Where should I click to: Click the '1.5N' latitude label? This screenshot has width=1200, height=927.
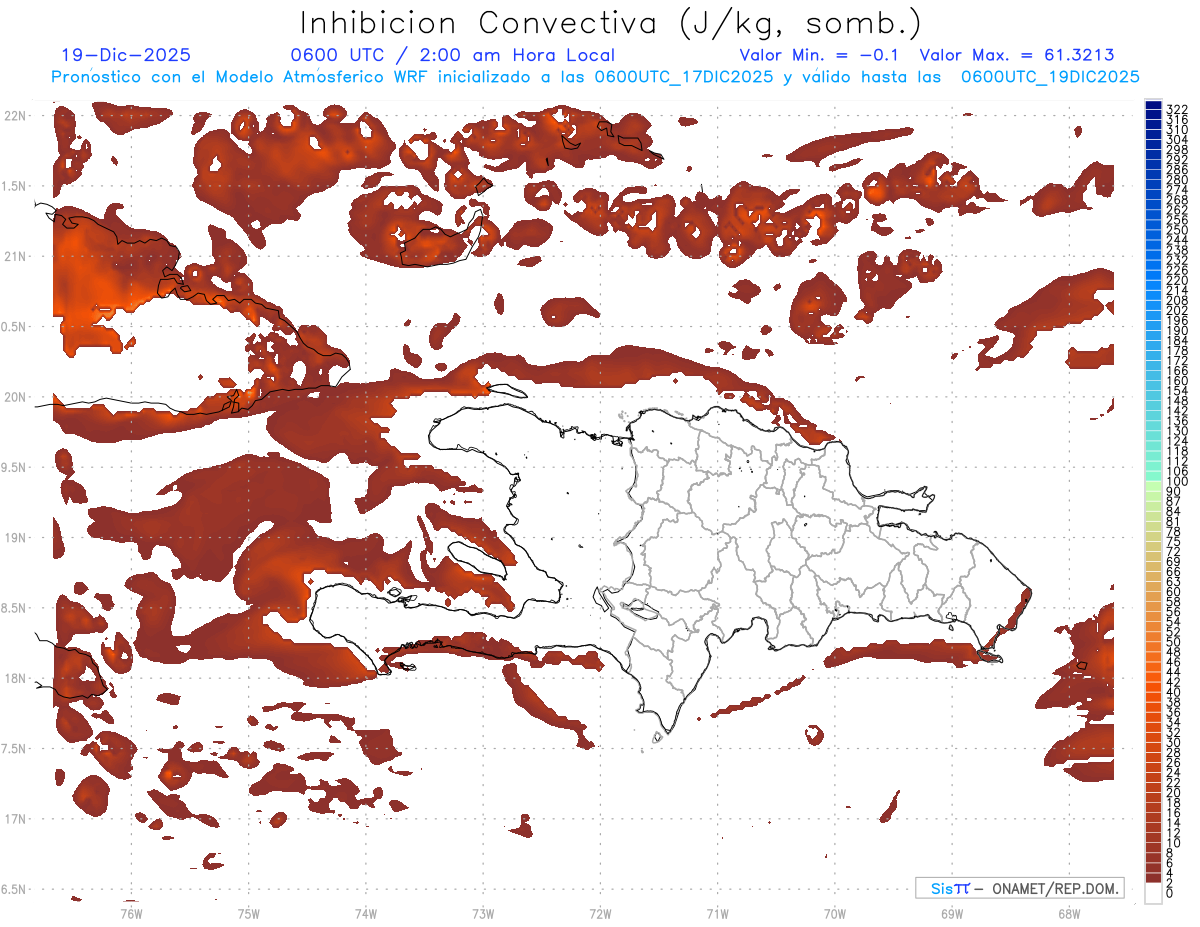(x=14, y=186)
